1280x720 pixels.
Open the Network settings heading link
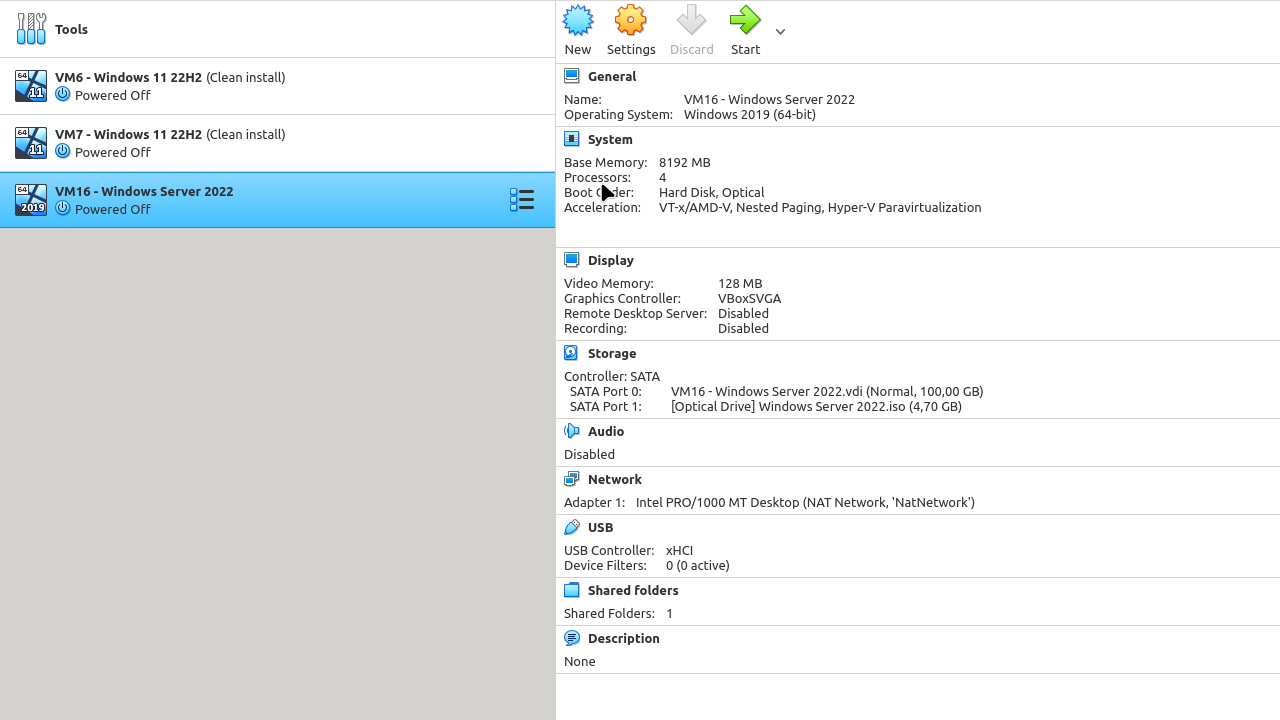pyautogui.click(x=615, y=479)
